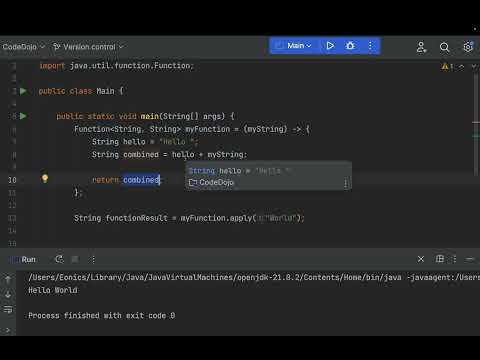Image resolution: width=480 pixels, height=360 pixels.
Task: Click the yellow lightbulb quick-fix icon
Action: (x=45, y=179)
